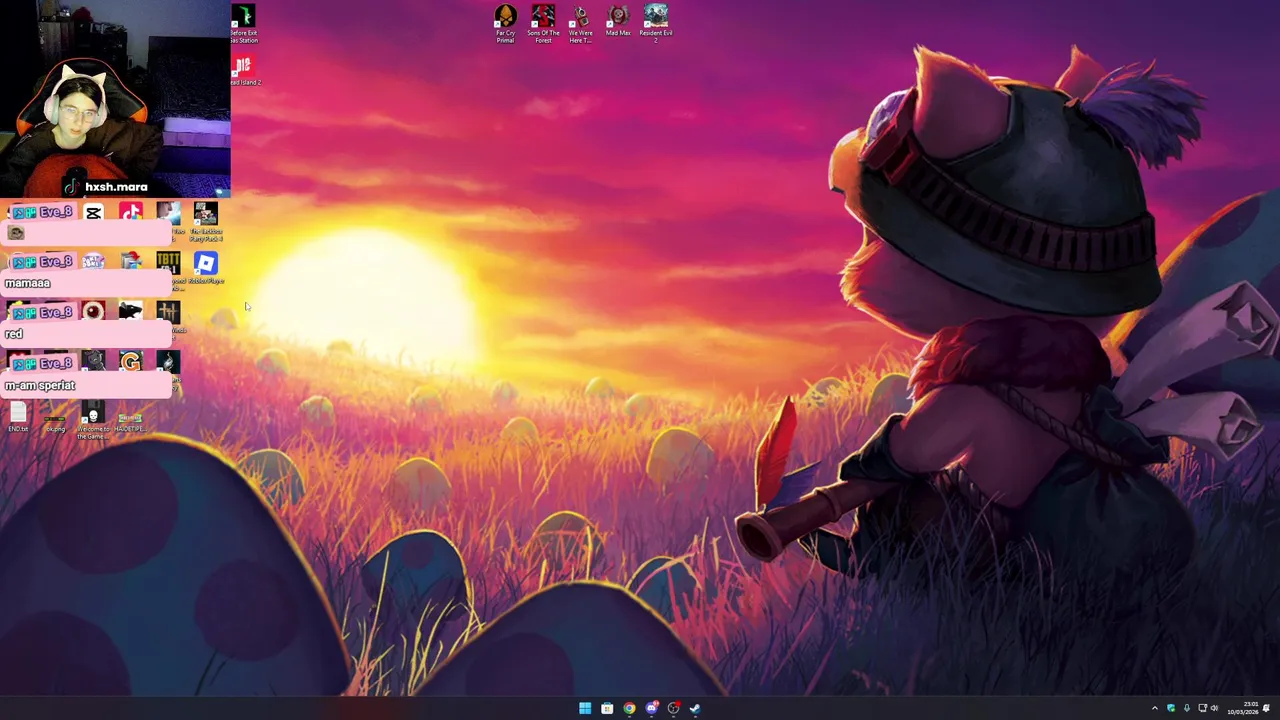Viewport: 1280px width, 720px height.
Task: Open the Welcome to the Game shortcut
Action: [x=93, y=422]
